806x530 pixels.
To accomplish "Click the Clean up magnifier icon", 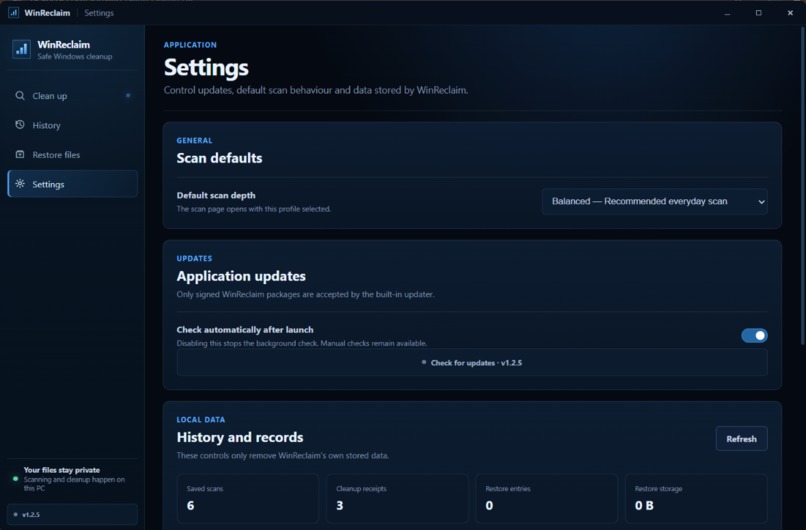I will tap(20, 96).
